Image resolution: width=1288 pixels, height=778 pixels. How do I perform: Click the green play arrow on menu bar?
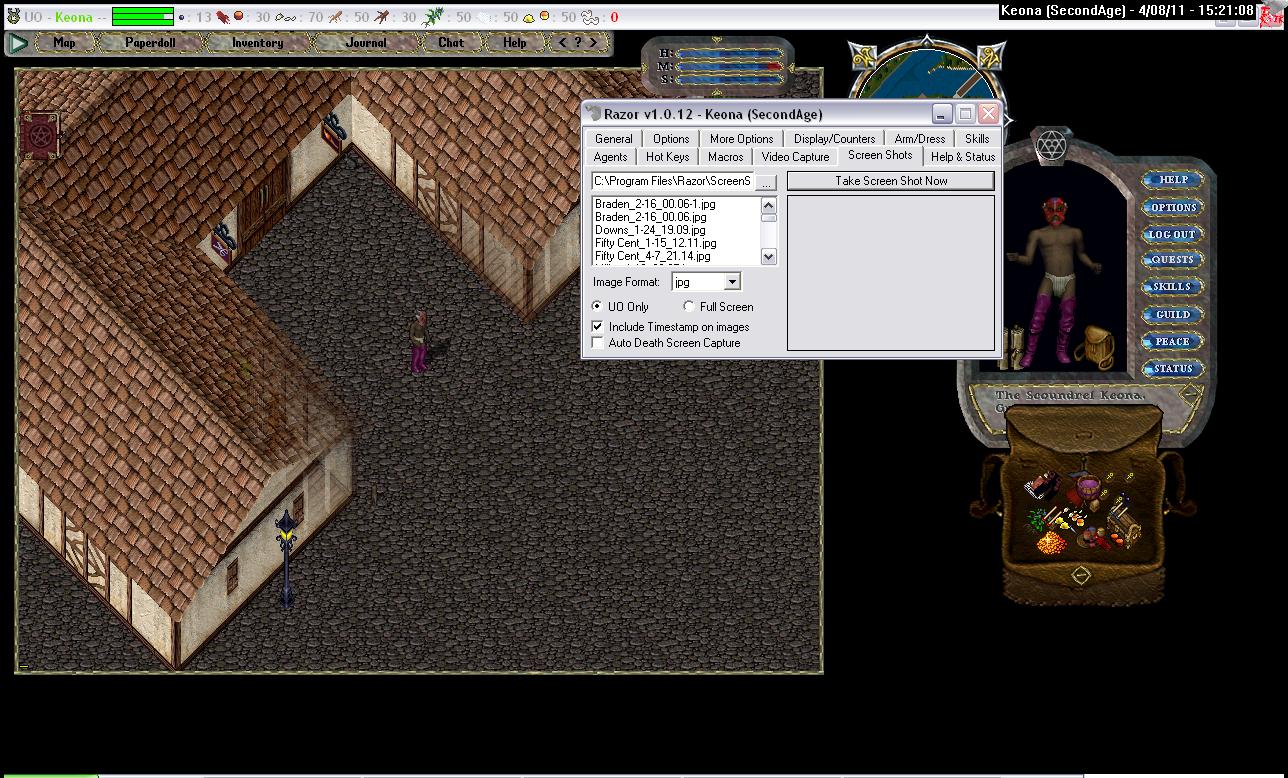pos(18,43)
